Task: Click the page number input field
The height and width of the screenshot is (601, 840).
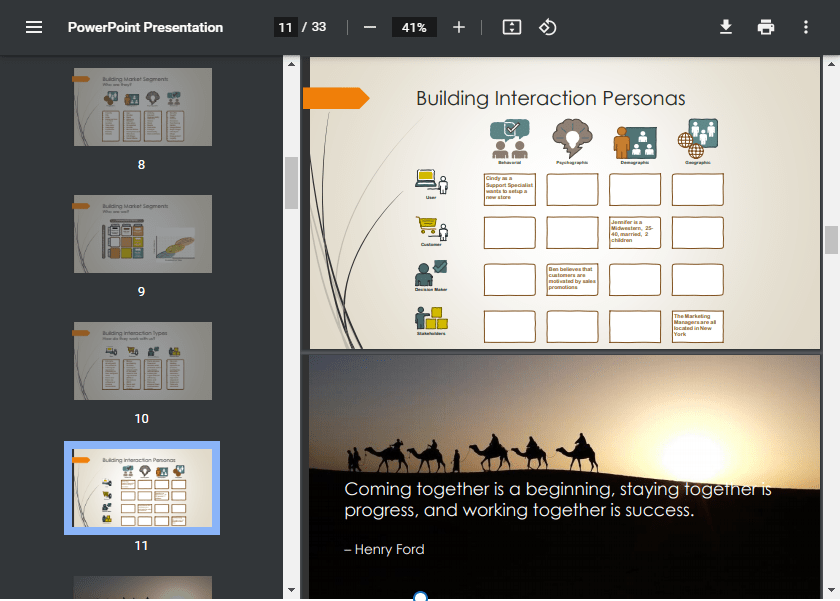Action: click(285, 27)
